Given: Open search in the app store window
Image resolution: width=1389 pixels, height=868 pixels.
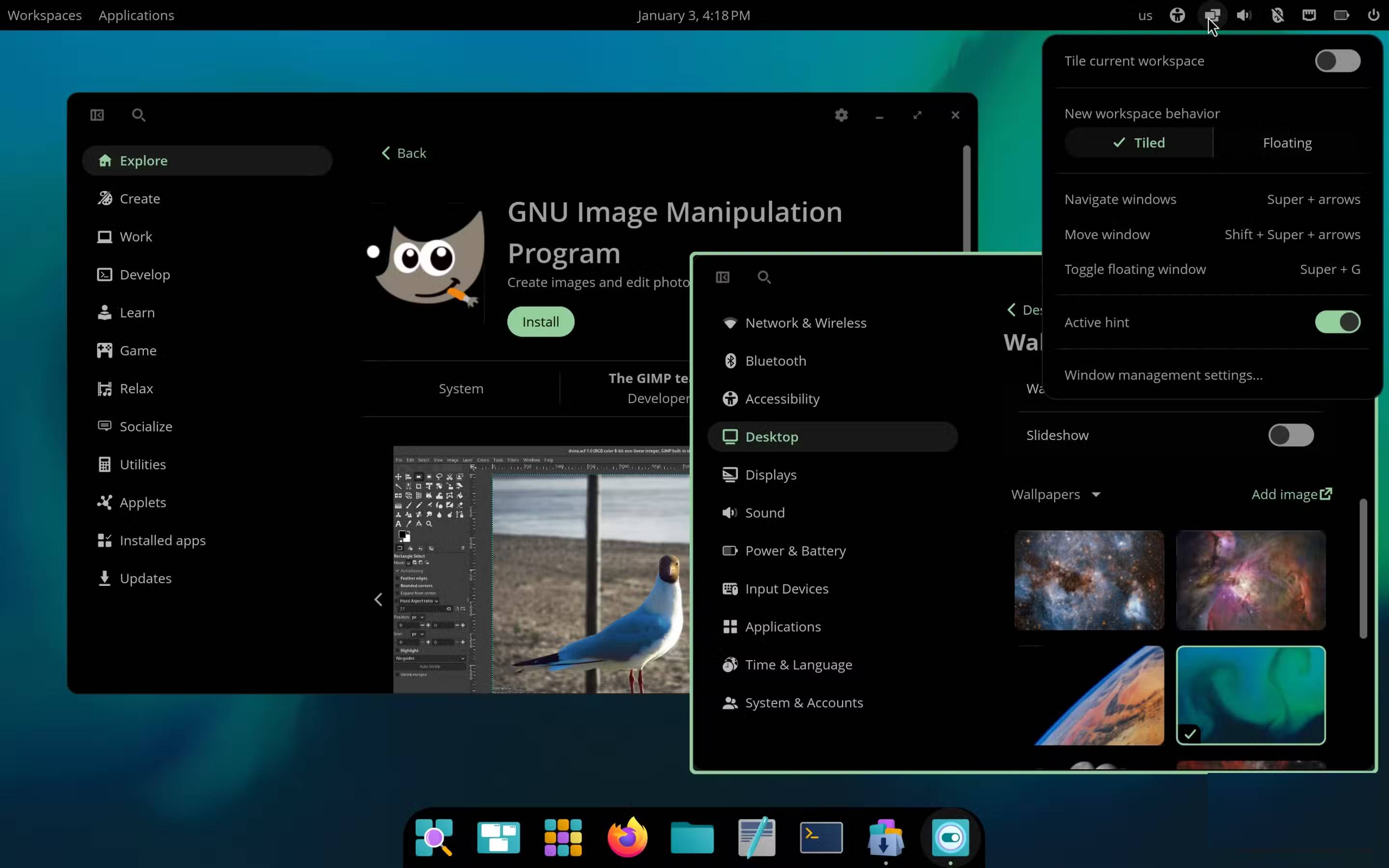Looking at the screenshot, I should [138, 115].
